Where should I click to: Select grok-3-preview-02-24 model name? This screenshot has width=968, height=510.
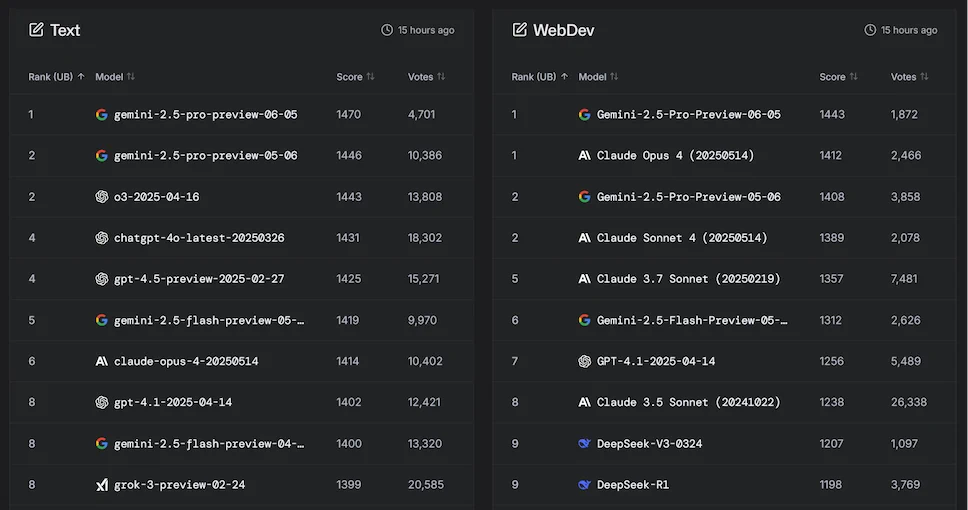(179, 485)
